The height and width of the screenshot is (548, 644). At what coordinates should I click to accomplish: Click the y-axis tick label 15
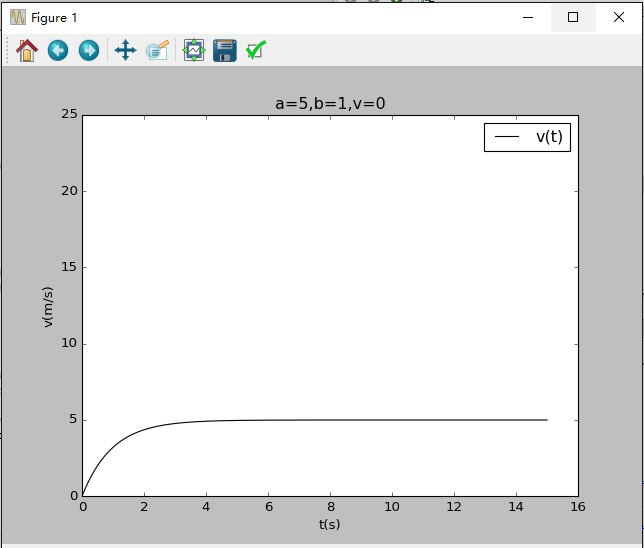tap(69, 267)
